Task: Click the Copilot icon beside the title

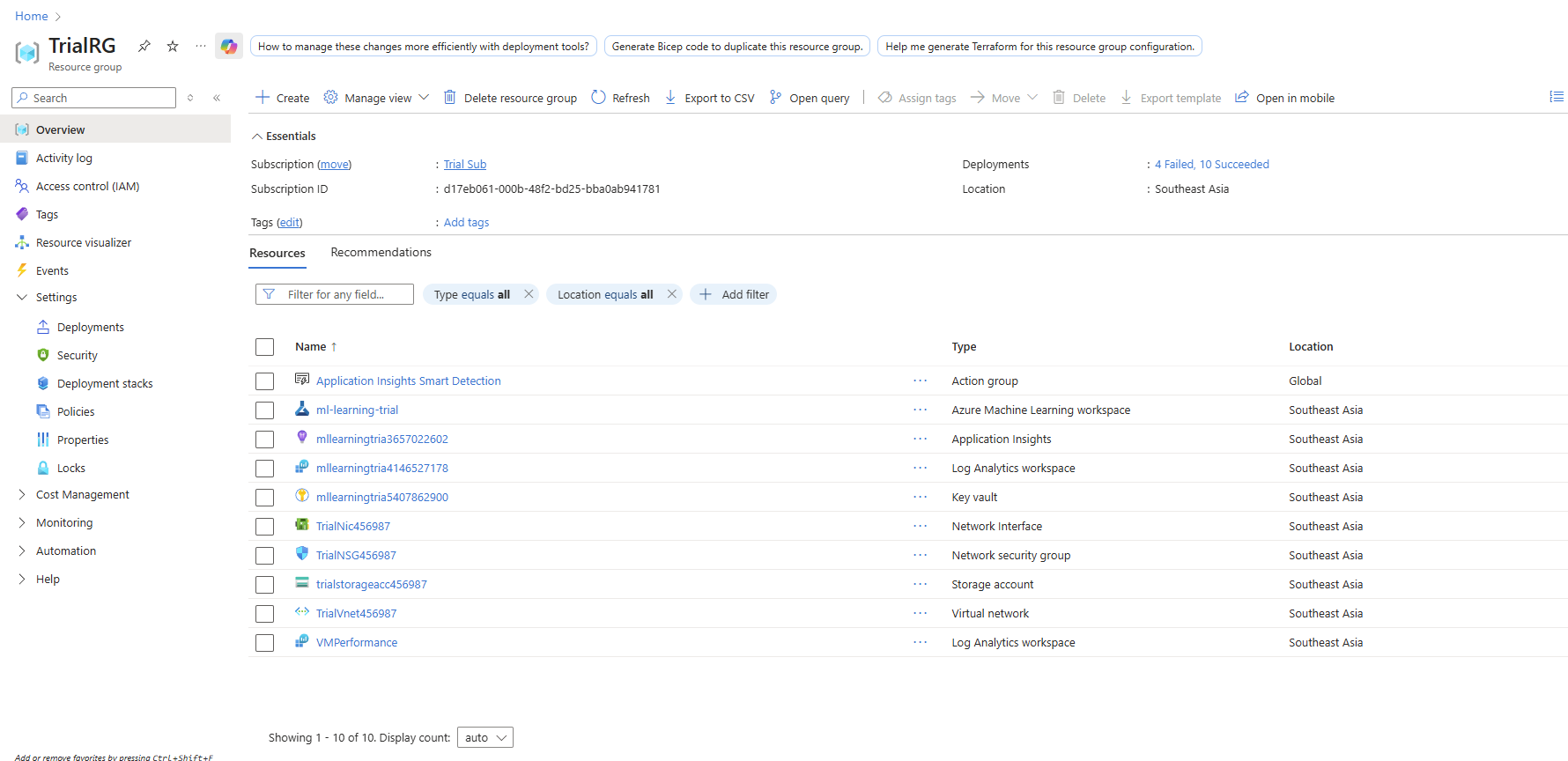Action: click(229, 47)
